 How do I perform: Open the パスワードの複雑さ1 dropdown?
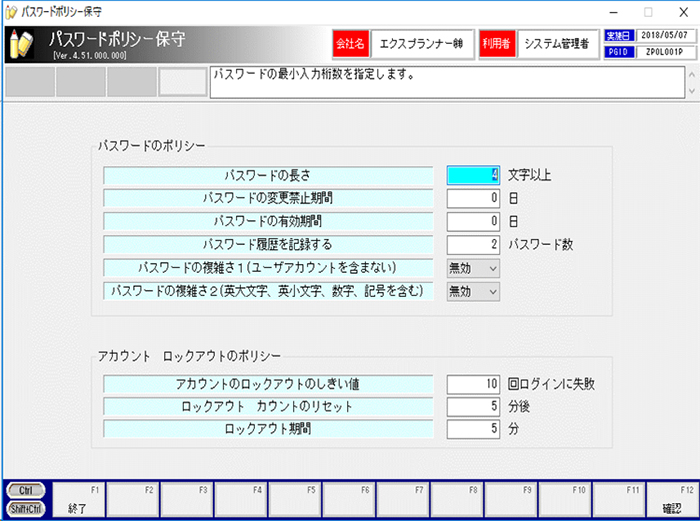[x=472, y=267]
